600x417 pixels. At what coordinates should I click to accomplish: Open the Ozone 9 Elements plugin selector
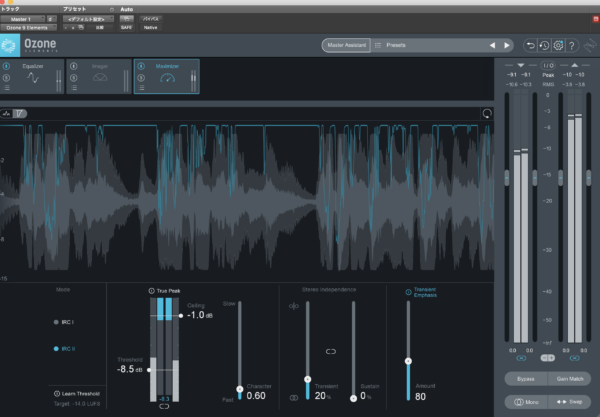click(x=28, y=28)
